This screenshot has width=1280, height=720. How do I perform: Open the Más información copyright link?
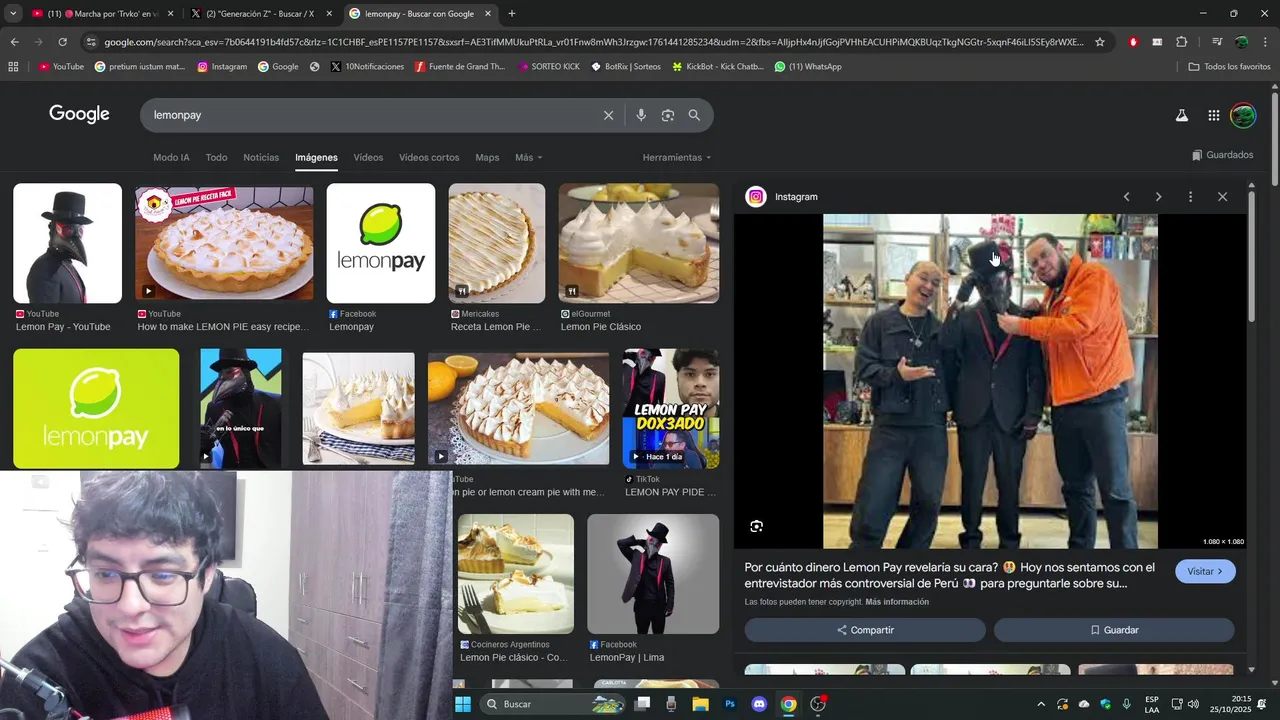[897, 602]
